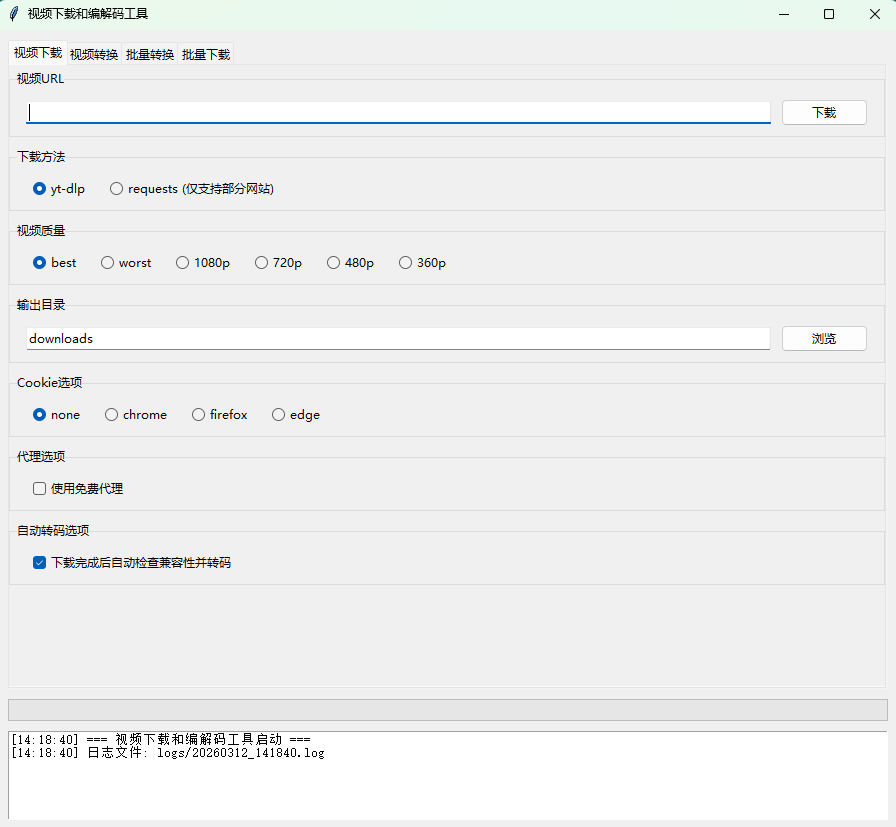This screenshot has height=827, width=896.
Task: Click inside the 视频URL input field
Action: [398, 112]
